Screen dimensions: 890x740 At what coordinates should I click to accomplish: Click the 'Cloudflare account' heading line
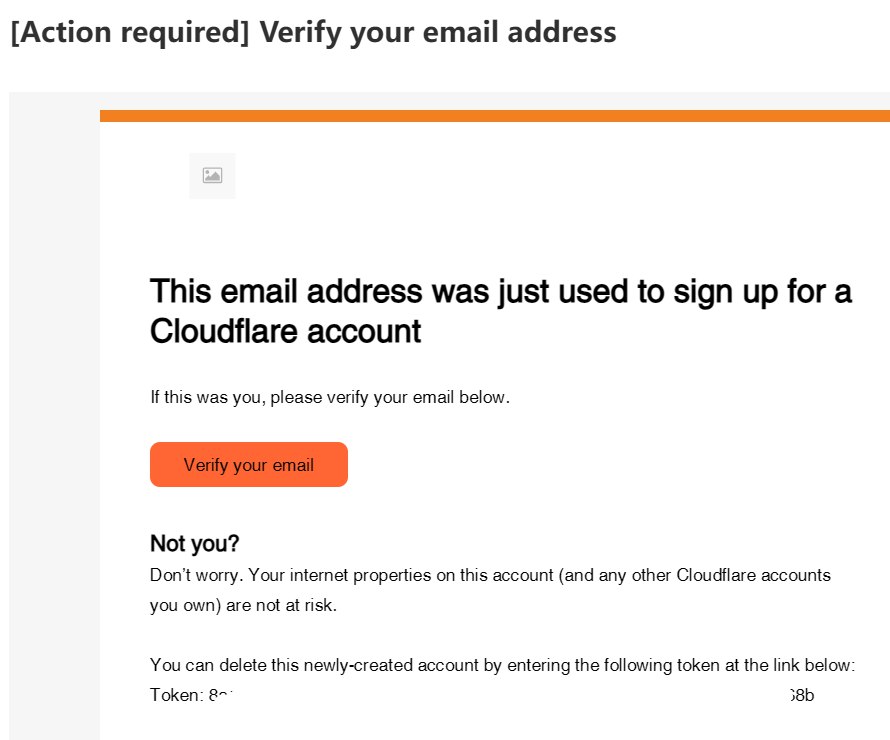click(x=286, y=331)
